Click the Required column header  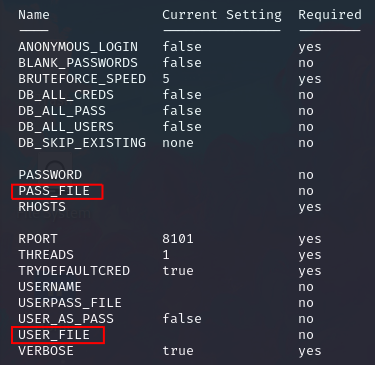(x=330, y=15)
